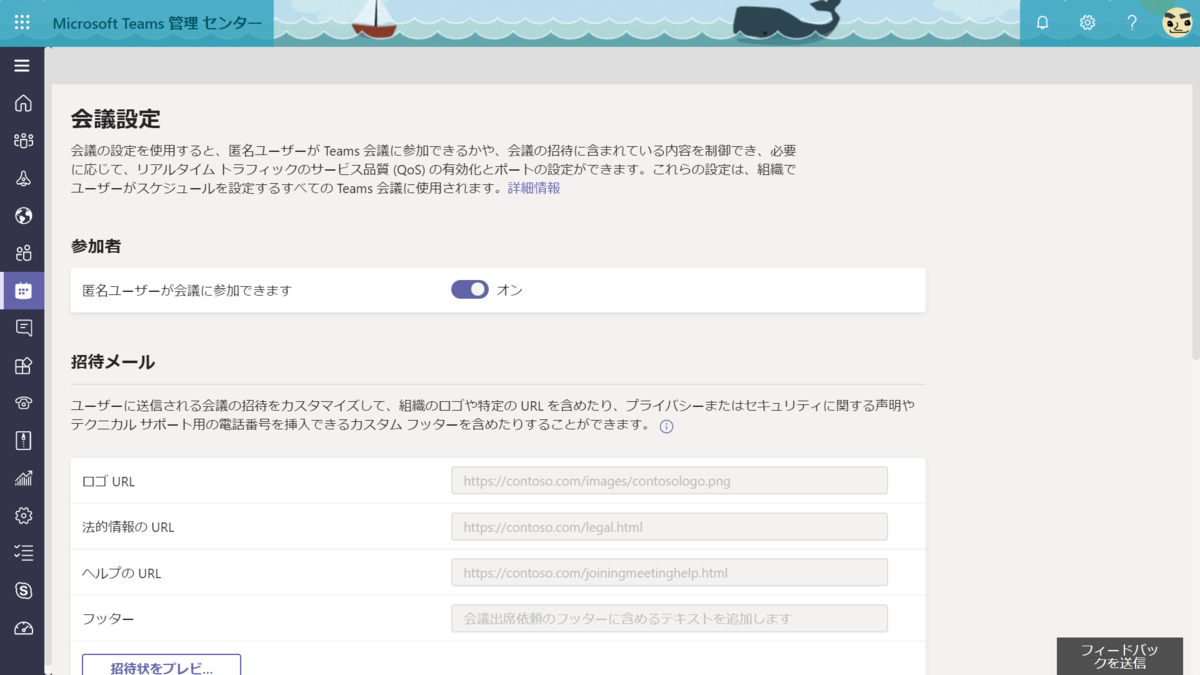
Task: Select the フッター row label
Action: click(x=108, y=619)
